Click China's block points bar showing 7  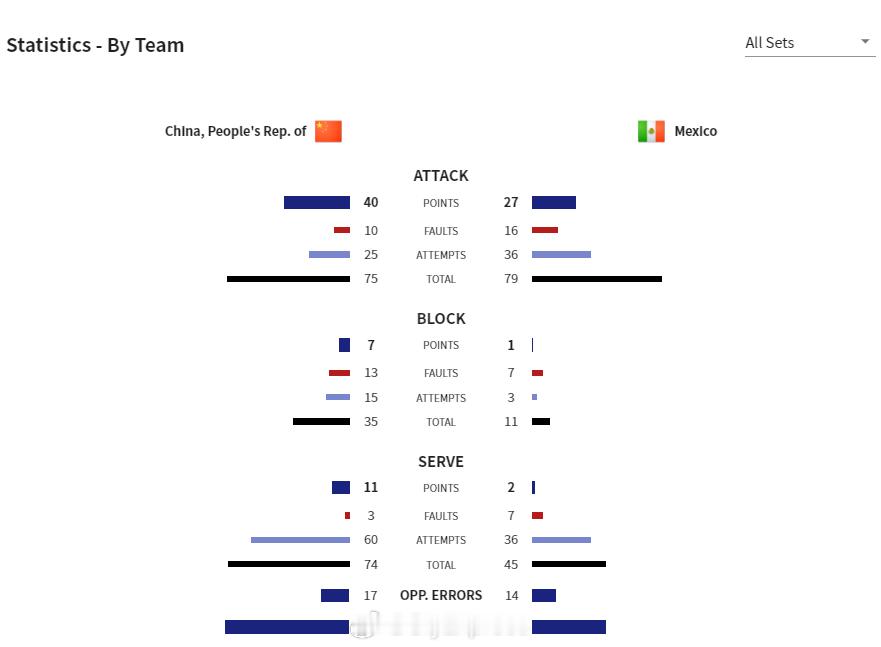click(344, 345)
